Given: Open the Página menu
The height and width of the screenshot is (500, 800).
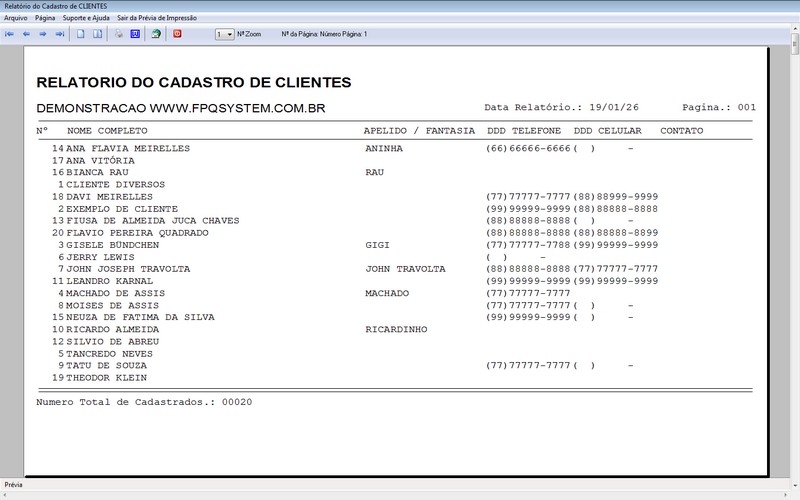Looking at the screenshot, I should [x=45, y=18].
